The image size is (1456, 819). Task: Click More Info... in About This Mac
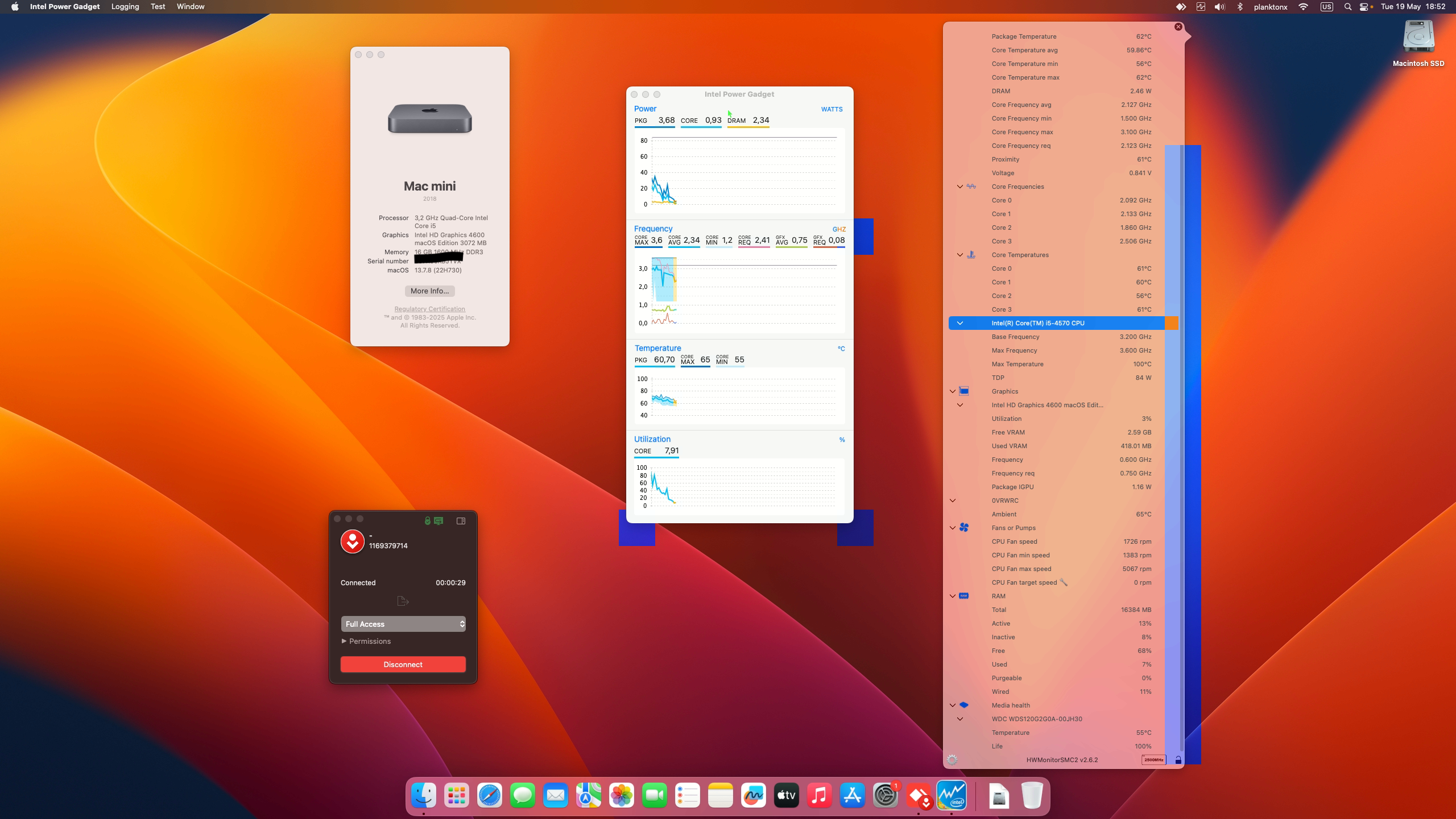tap(430, 291)
